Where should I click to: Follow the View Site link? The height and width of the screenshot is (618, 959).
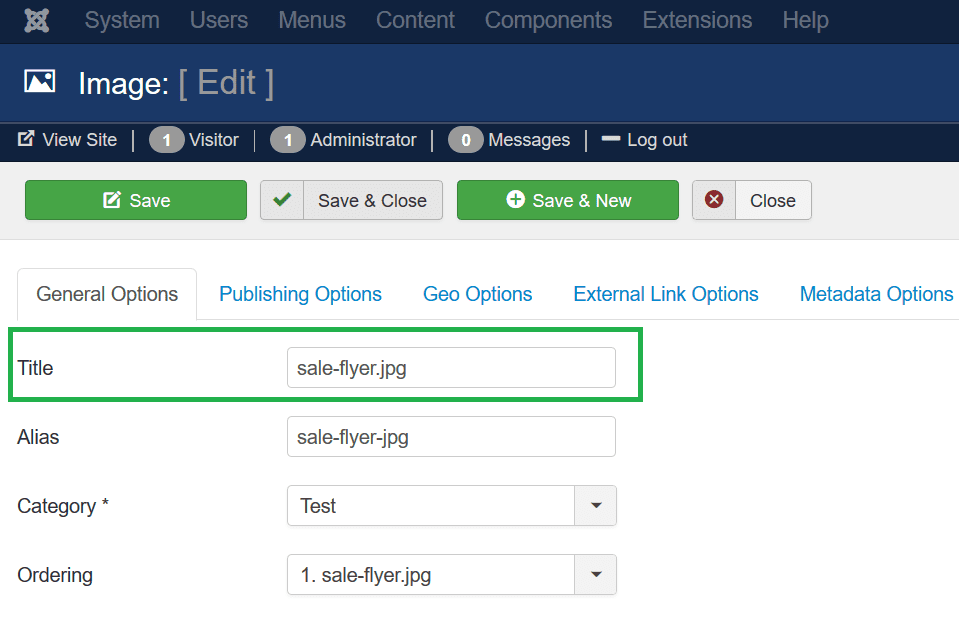68,140
